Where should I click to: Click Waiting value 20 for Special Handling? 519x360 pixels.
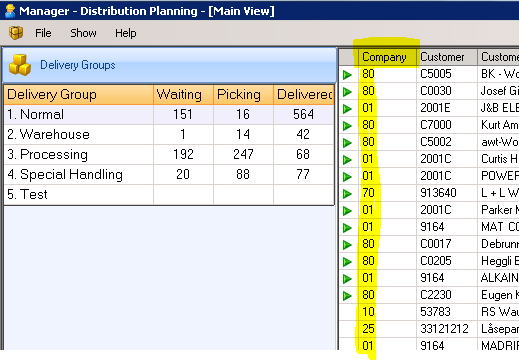(183, 174)
